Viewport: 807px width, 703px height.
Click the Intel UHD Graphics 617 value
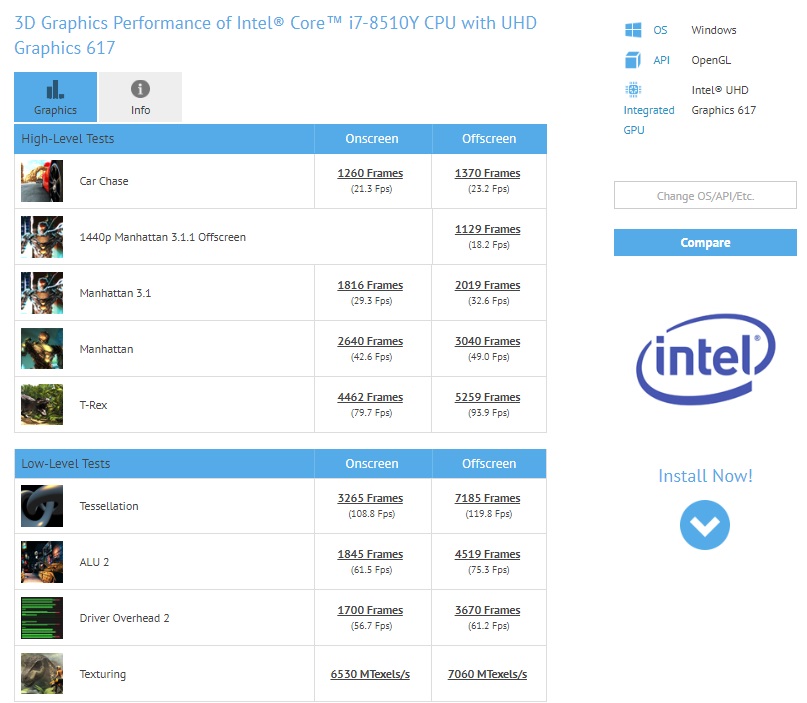(724, 100)
